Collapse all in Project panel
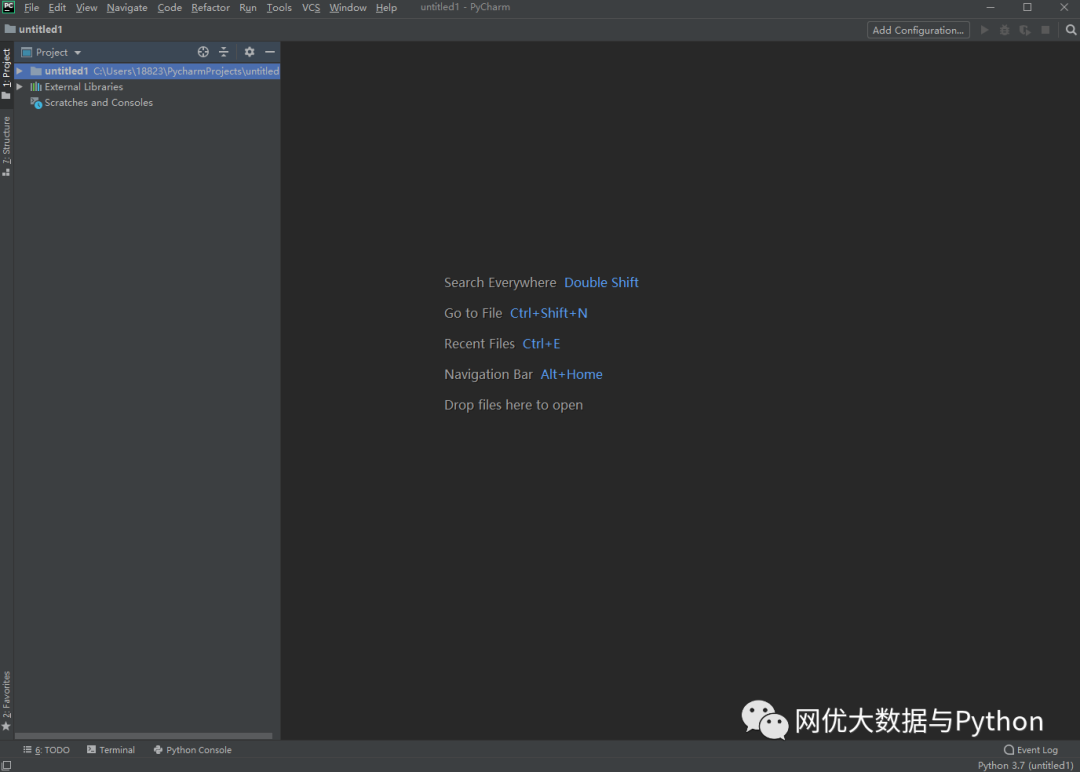This screenshot has height=772, width=1080. pos(224,52)
